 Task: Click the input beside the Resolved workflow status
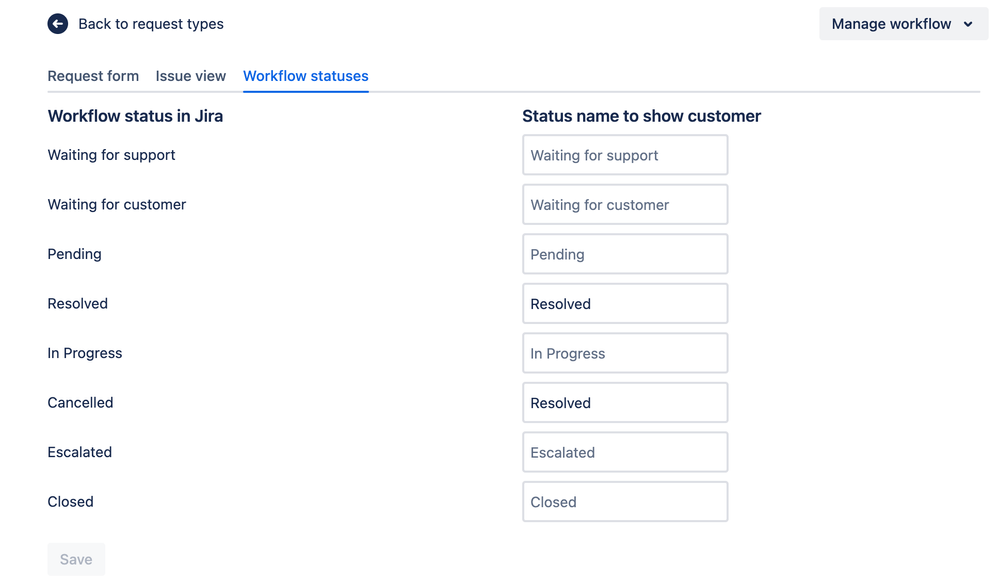(x=625, y=304)
